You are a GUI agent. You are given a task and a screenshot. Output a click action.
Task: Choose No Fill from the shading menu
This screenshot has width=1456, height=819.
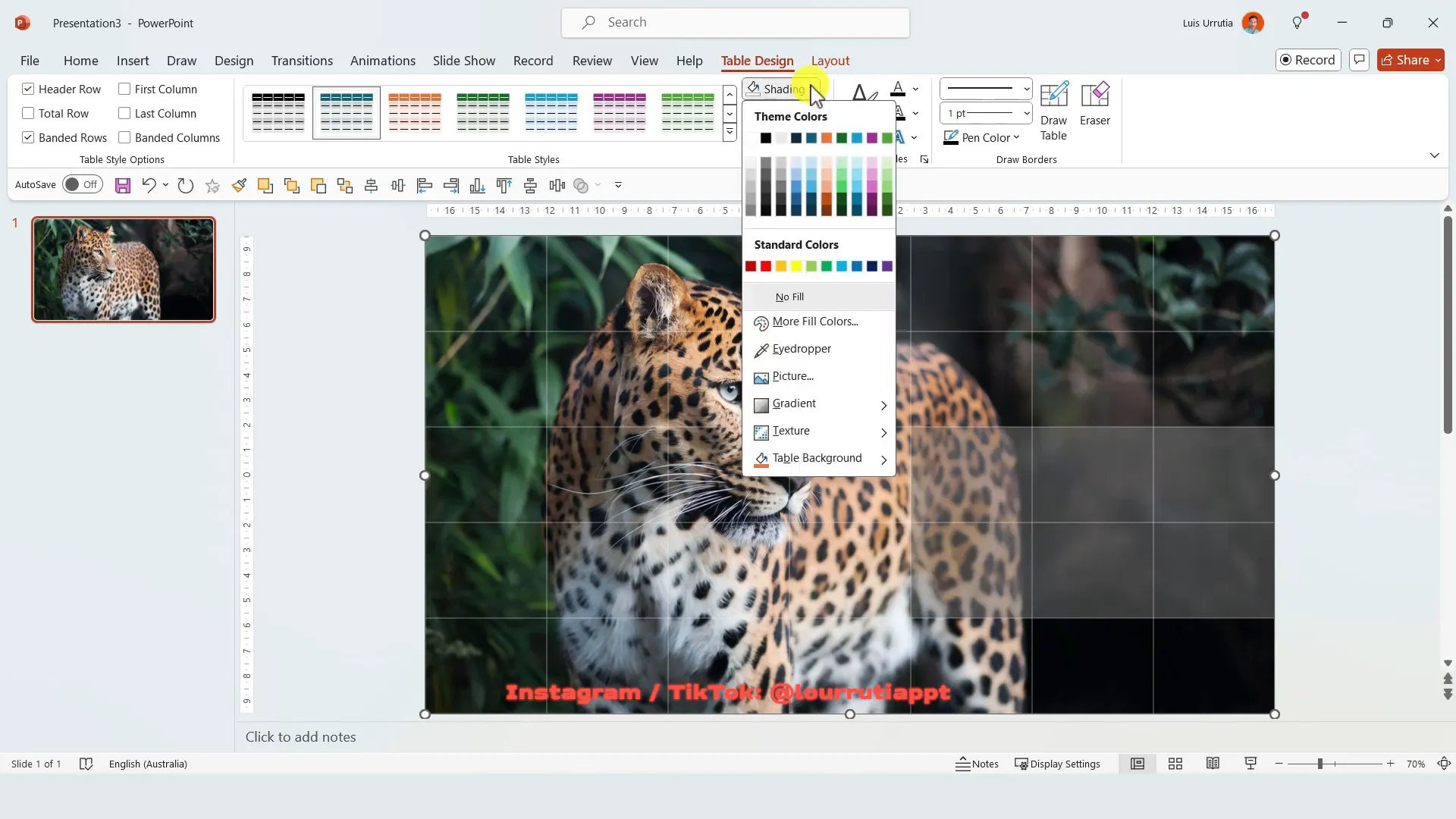coord(819,297)
